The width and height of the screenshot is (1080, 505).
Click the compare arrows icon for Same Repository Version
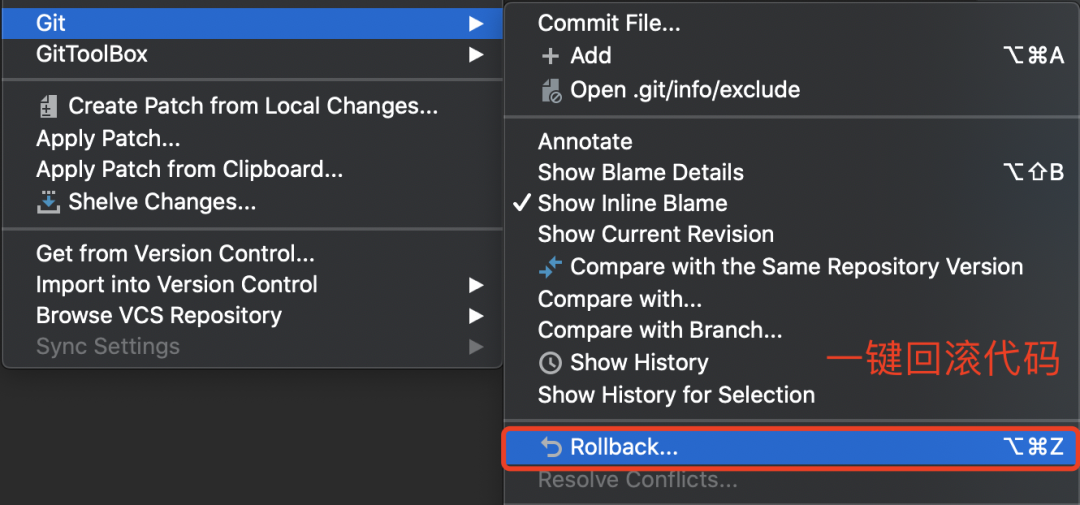(x=550, y=267)
